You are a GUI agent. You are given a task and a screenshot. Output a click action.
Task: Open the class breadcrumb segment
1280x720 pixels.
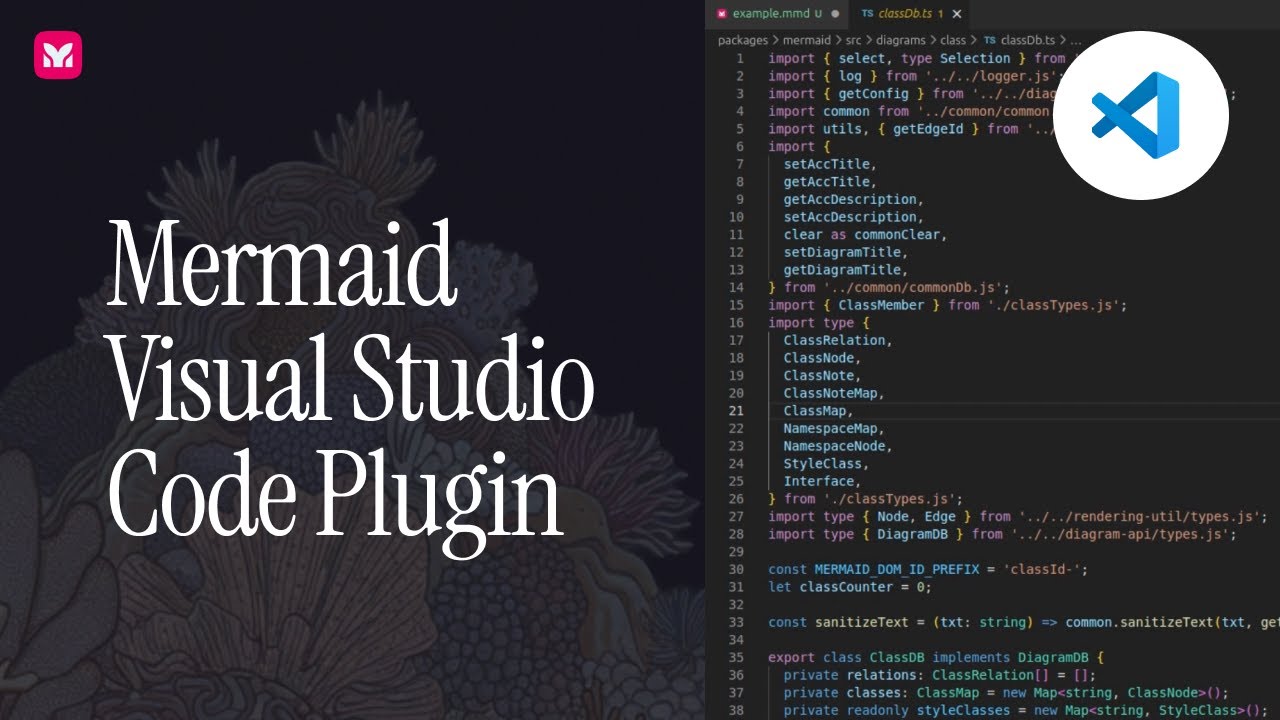click(x=953, y=41)
